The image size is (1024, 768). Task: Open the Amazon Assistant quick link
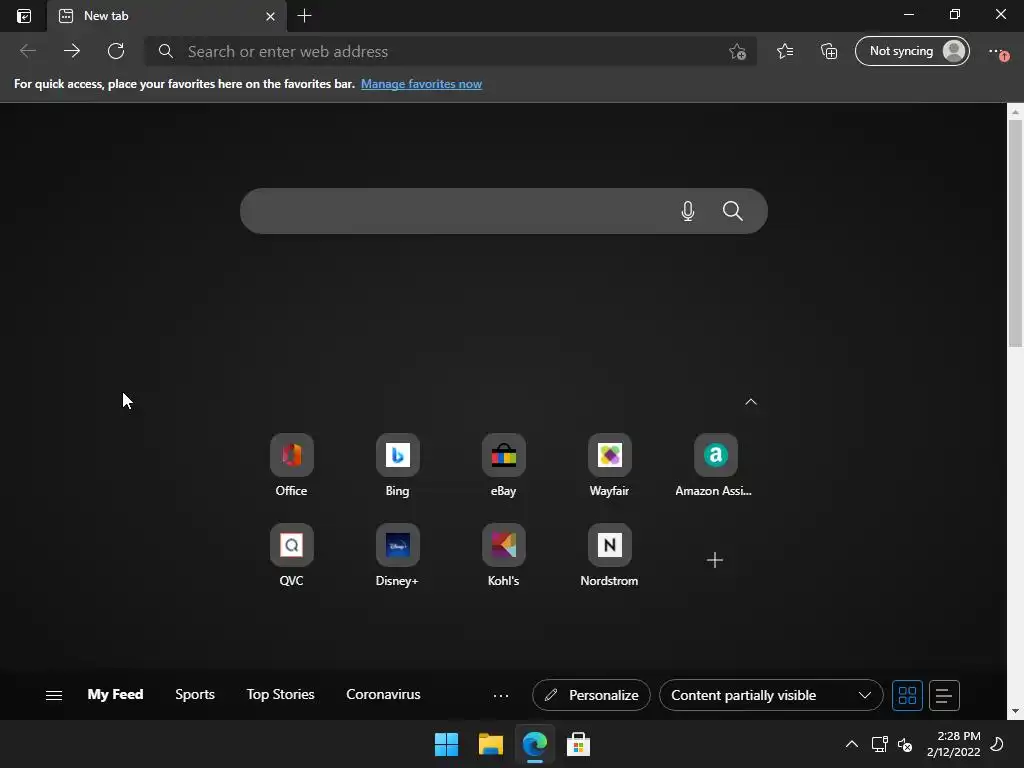714,466
